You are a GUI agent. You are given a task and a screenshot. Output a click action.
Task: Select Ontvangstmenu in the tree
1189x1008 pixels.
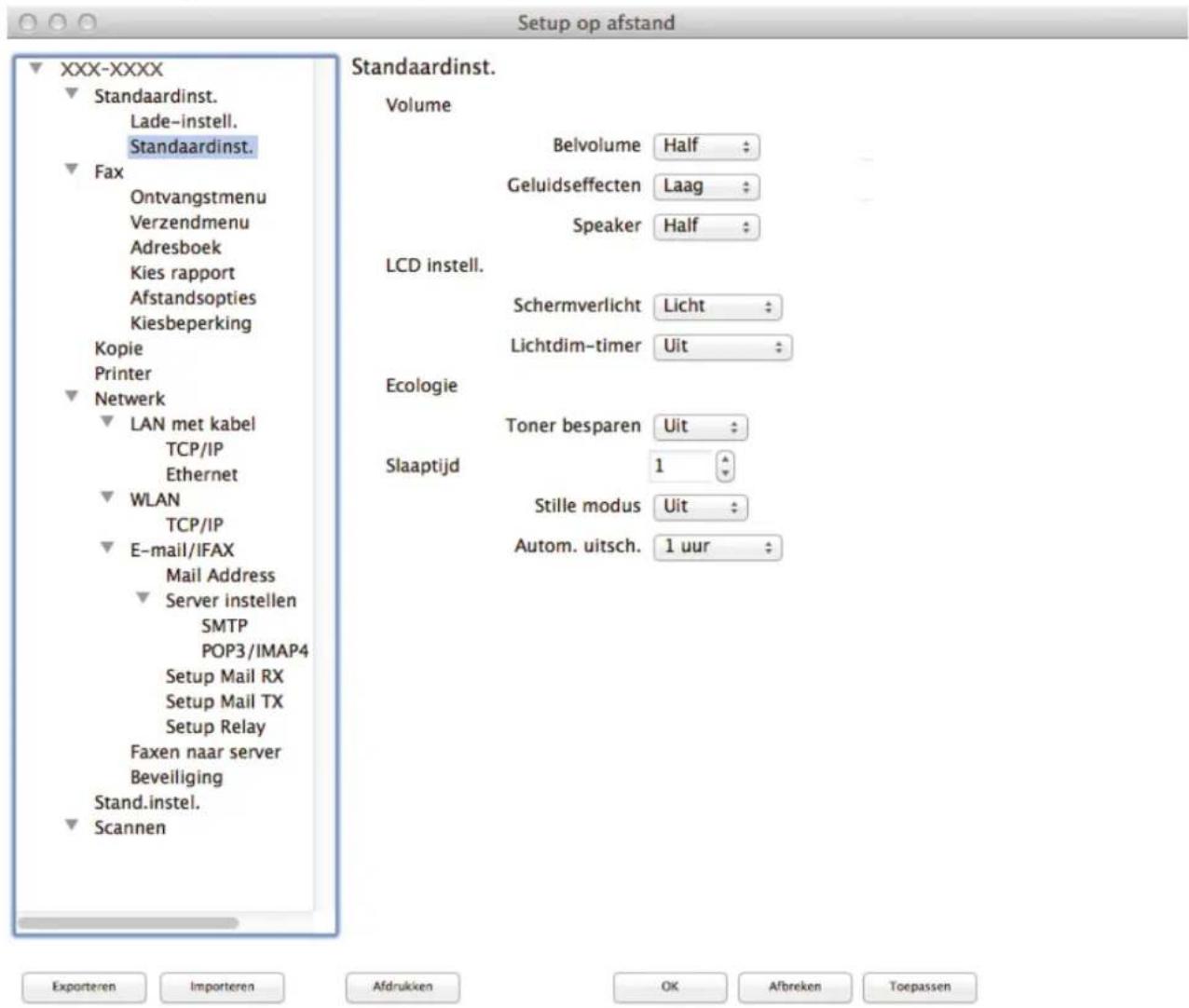(x=198, y=197)
